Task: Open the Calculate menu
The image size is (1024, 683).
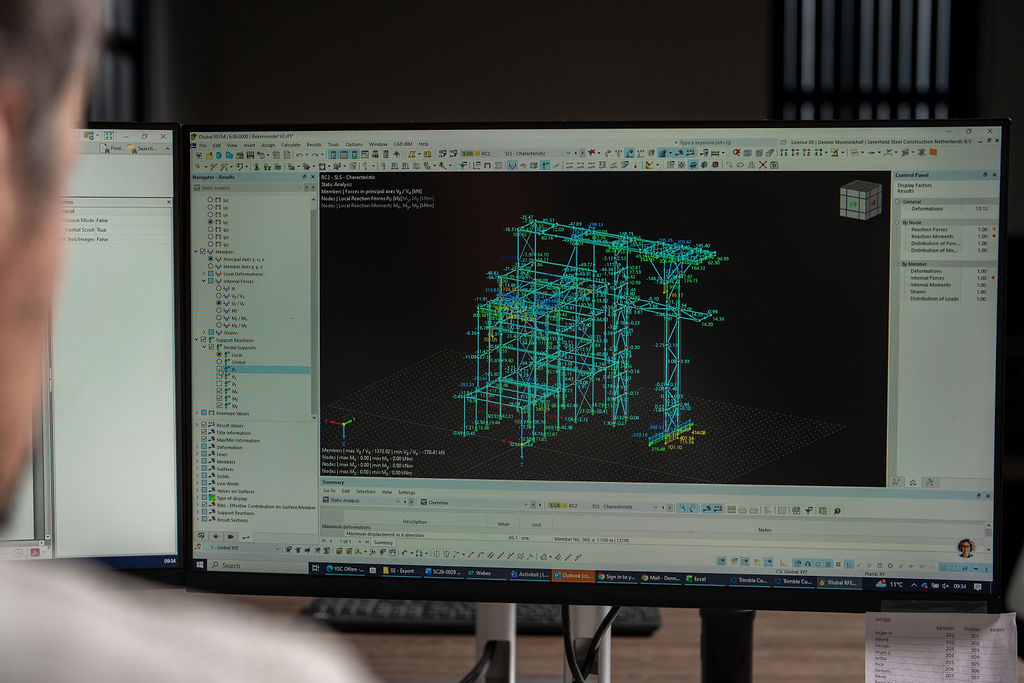Action: [x=291, y=145]
